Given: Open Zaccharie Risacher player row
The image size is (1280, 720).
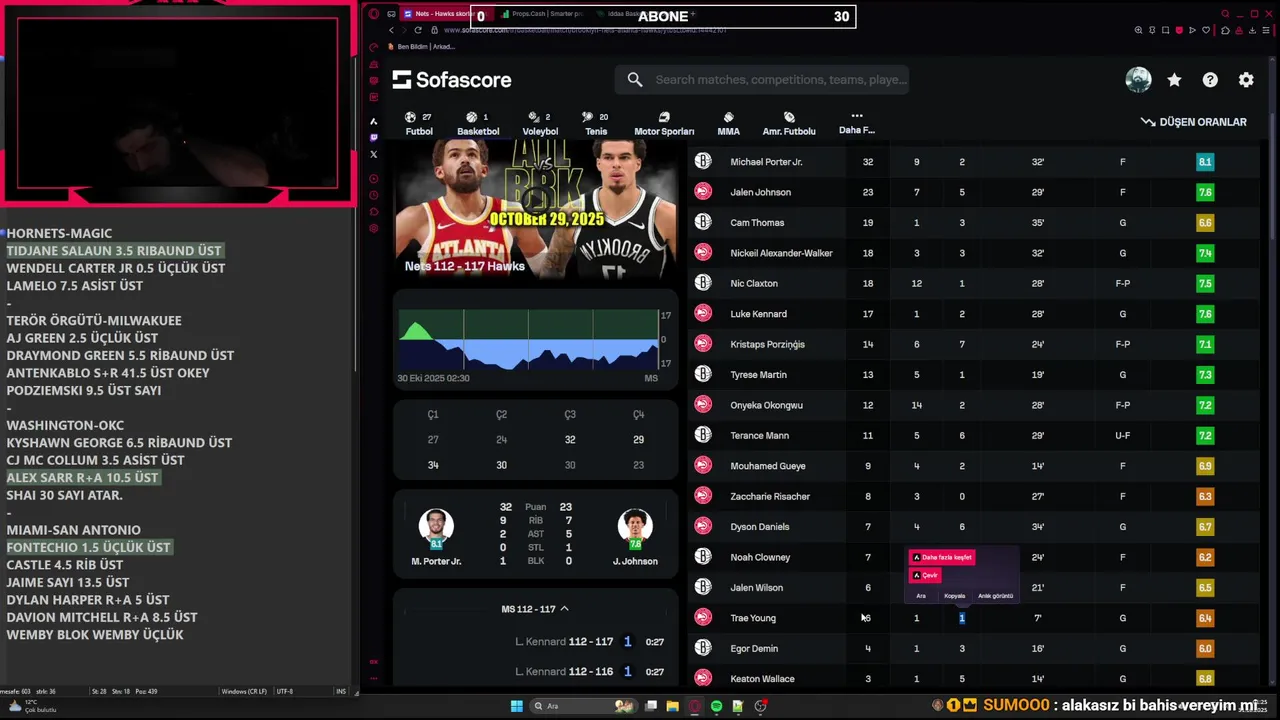Looking at the screenshot, I should [x=973, y=496].
